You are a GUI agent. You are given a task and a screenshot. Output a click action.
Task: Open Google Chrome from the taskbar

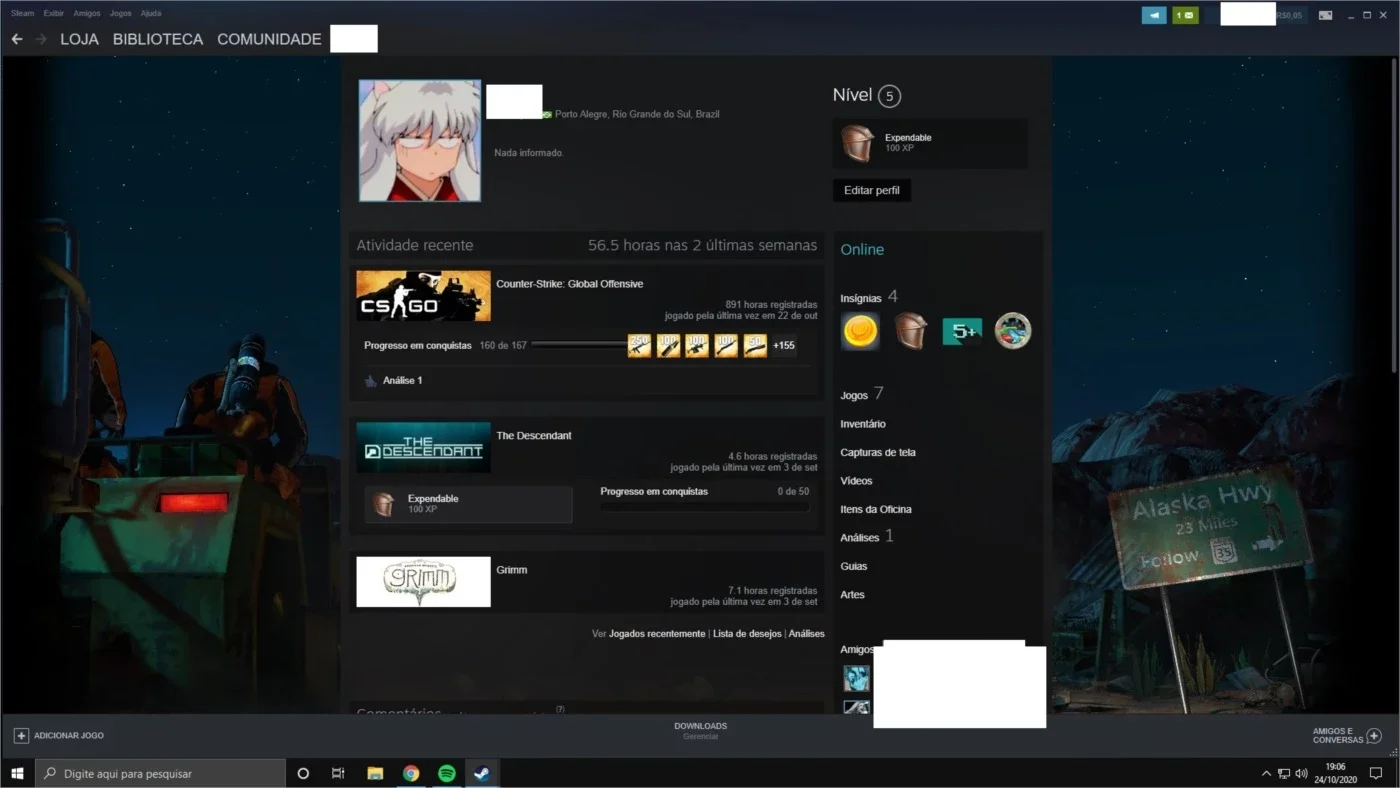point(411,773)
